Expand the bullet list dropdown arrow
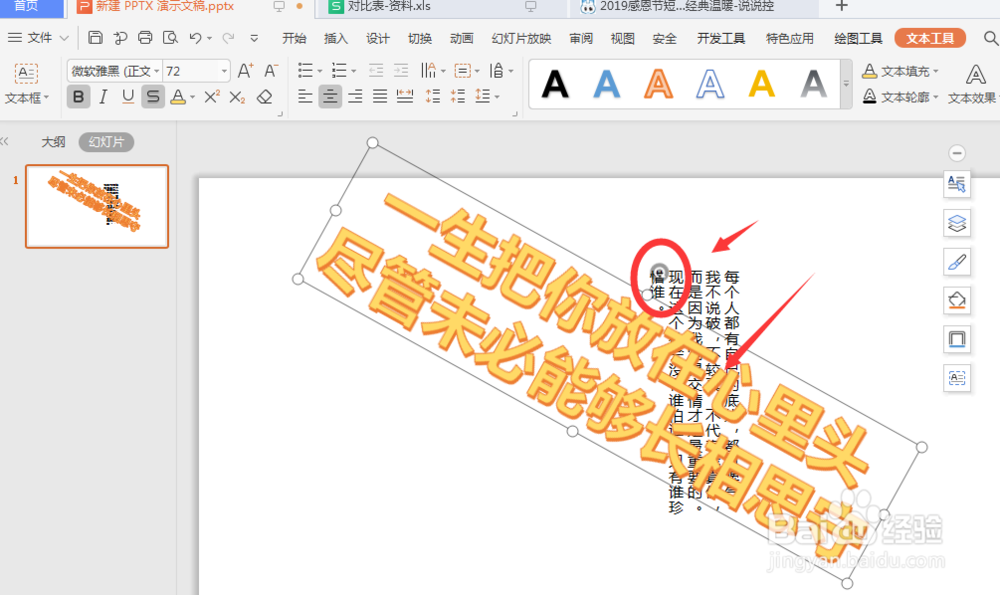 click(320, 71)
